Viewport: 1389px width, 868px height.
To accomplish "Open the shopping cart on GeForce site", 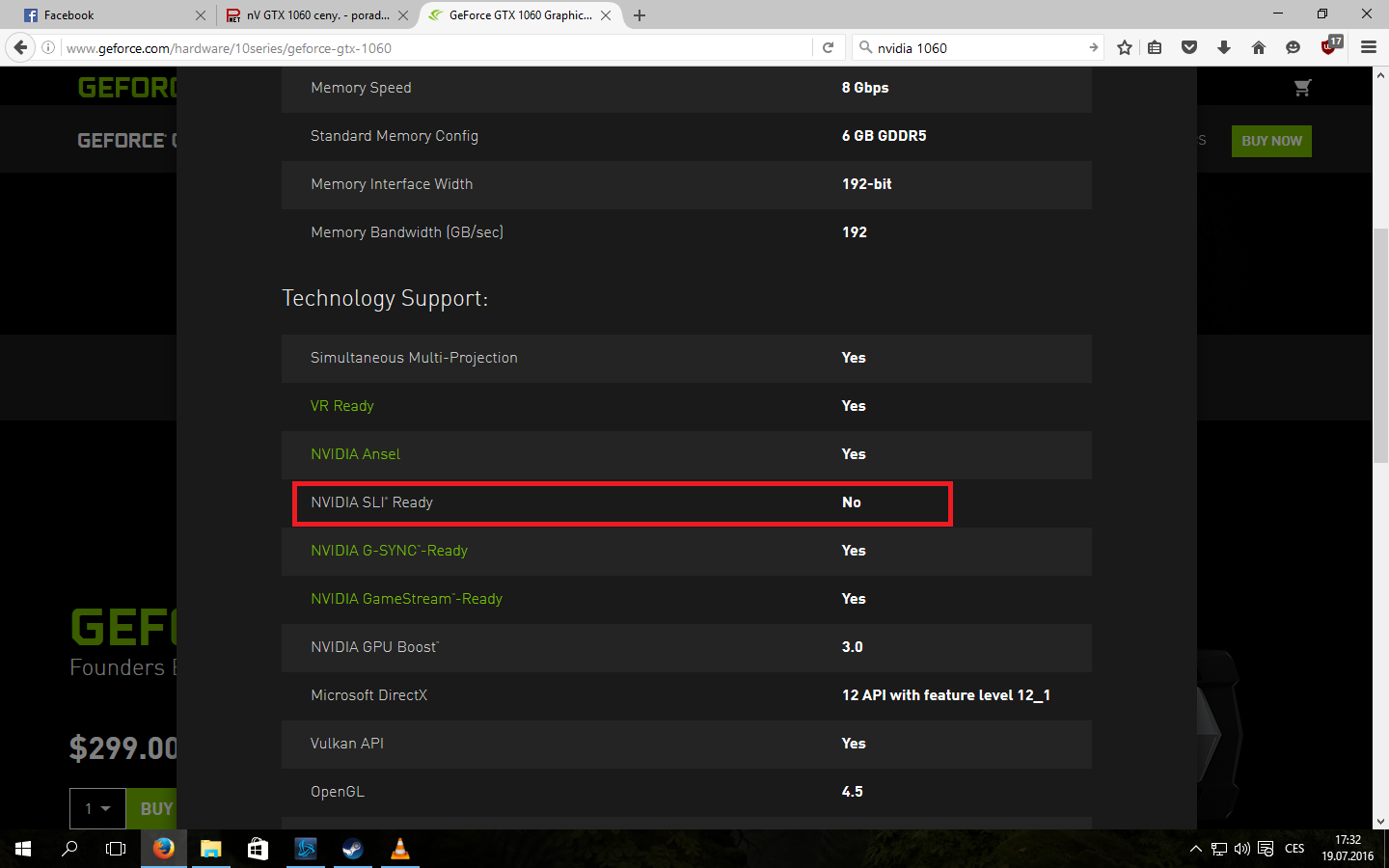I will (x=1302, y=88).
